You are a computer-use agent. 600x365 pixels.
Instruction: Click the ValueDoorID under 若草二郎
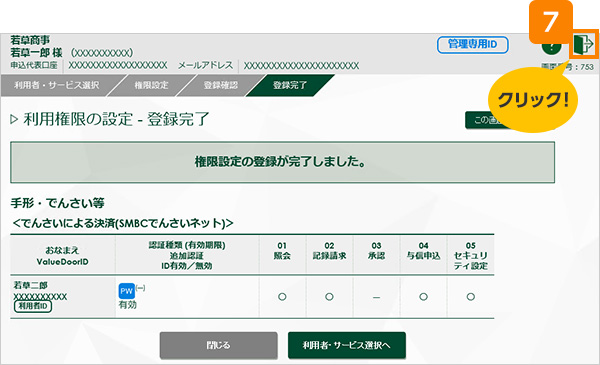40,297
